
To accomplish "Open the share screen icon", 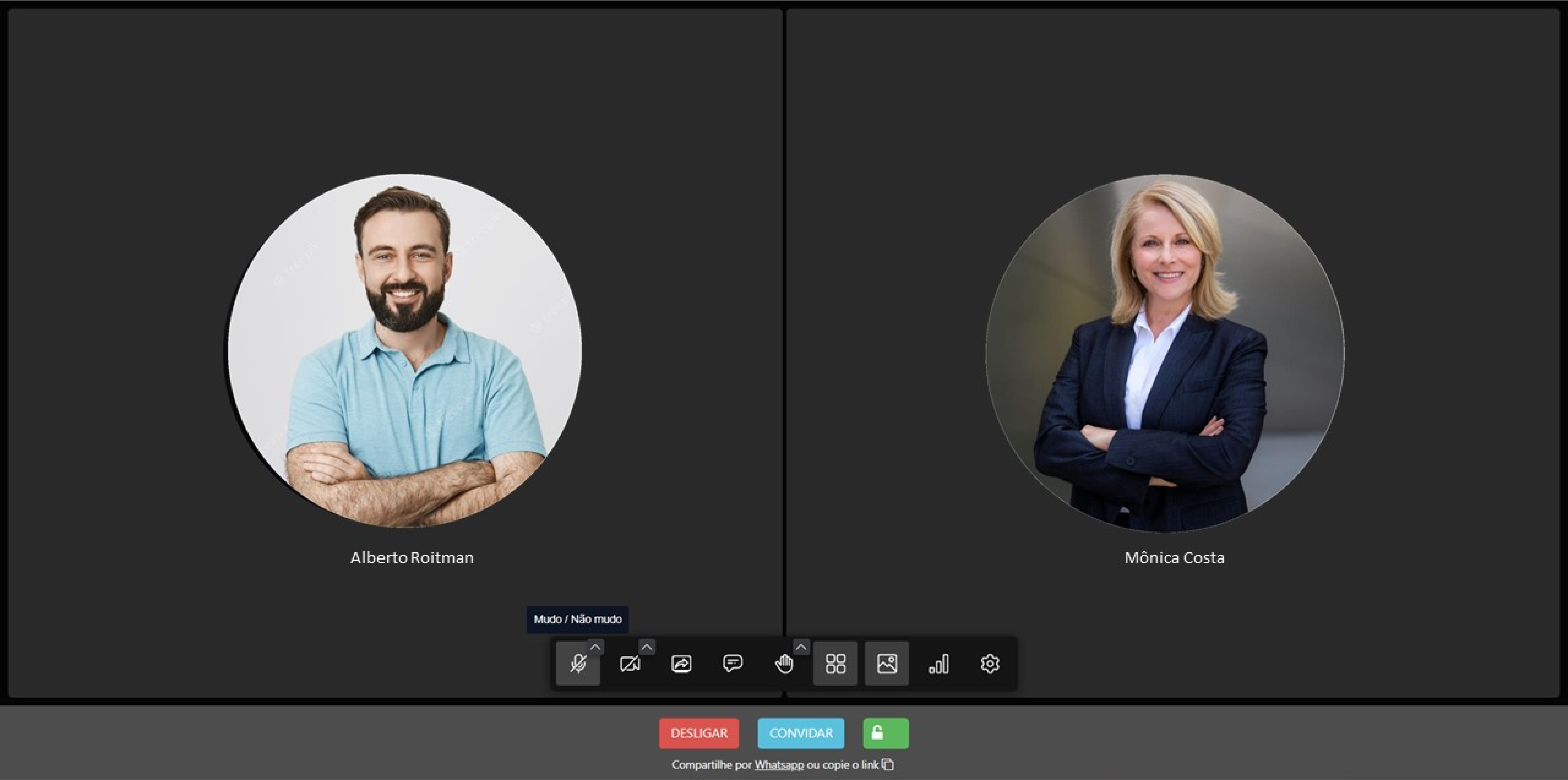I will (x=681, y=663).
